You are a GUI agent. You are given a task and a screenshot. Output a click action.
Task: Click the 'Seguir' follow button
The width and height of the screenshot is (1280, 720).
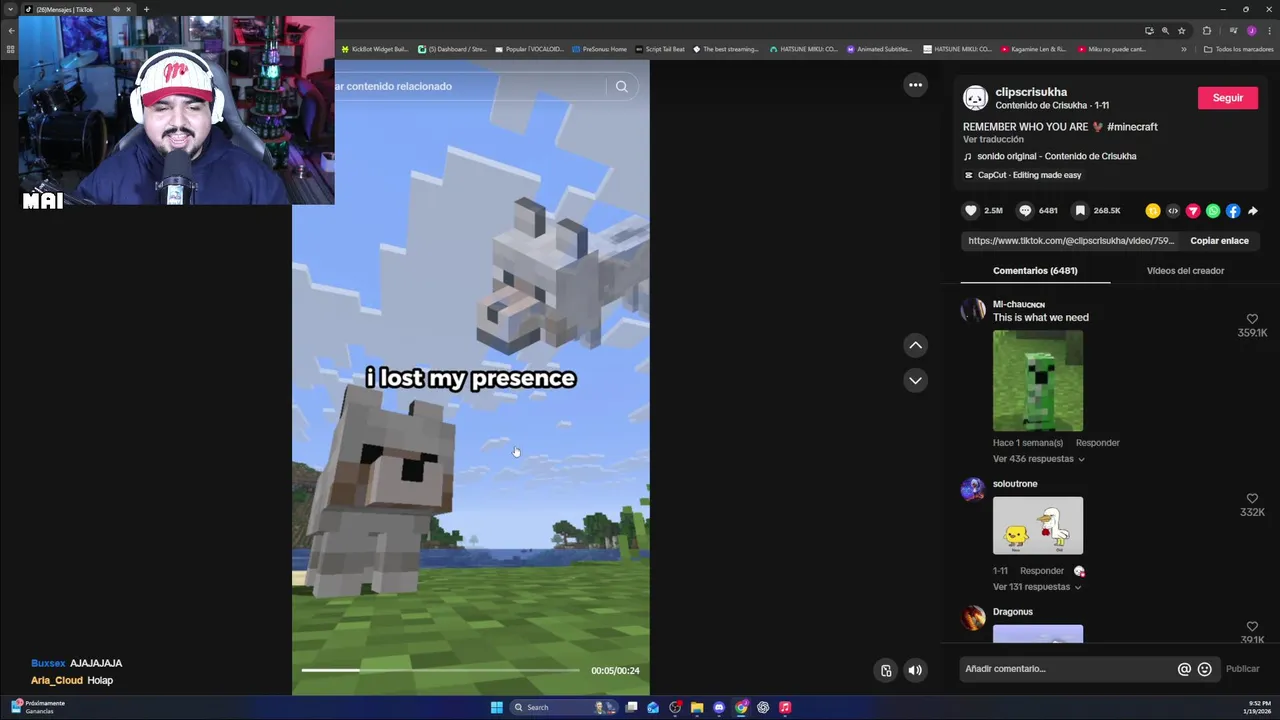(1227, 98)
